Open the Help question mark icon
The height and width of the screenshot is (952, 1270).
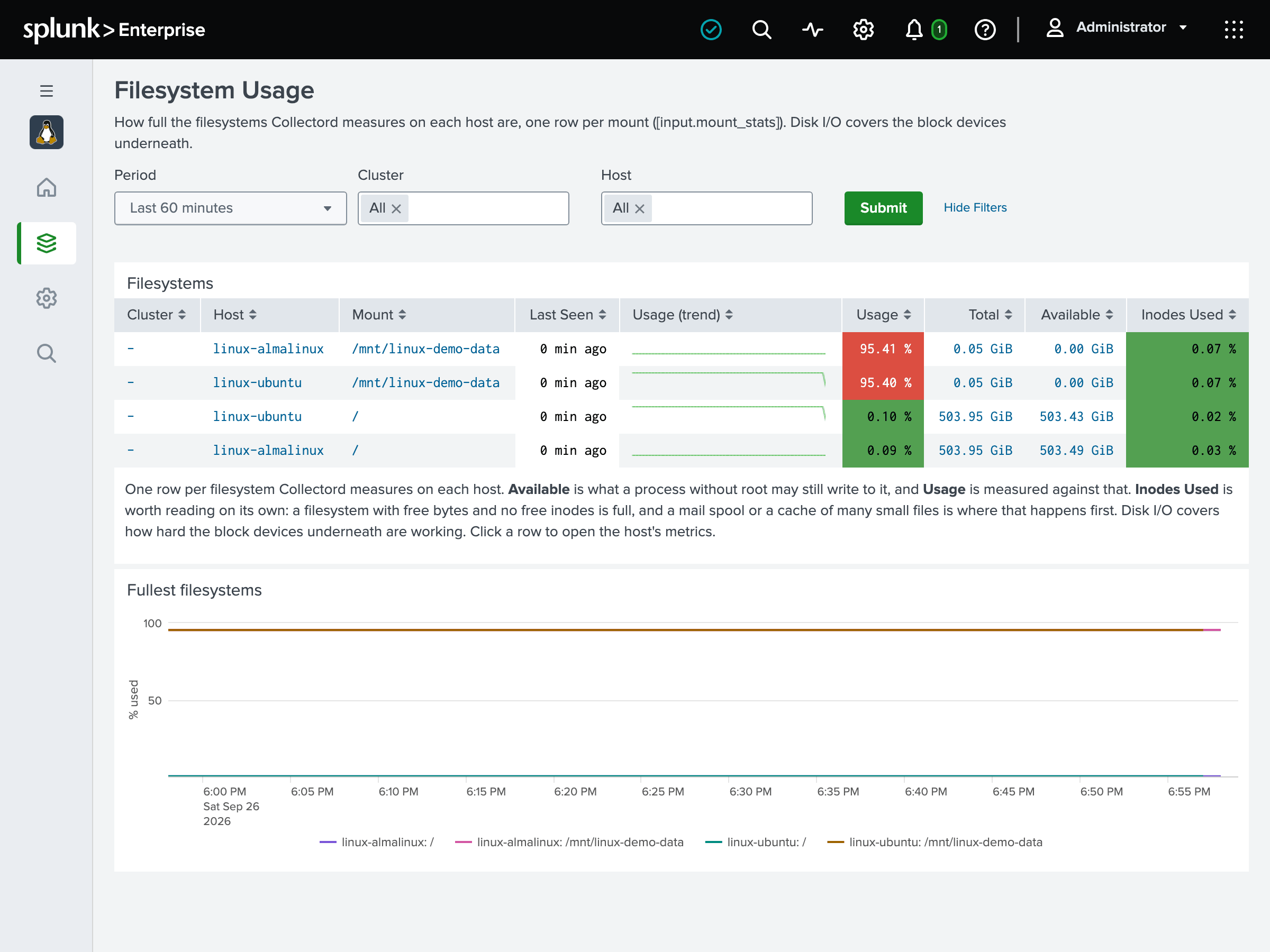(985, 29)
